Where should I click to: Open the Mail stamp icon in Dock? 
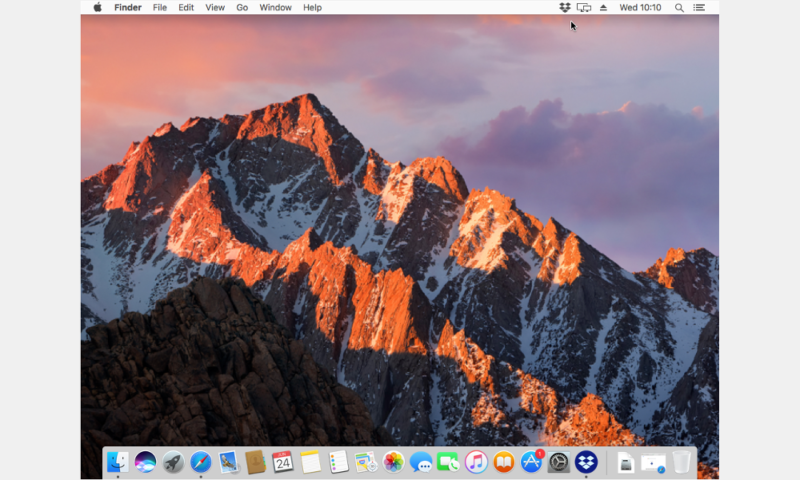pos(228,462)
